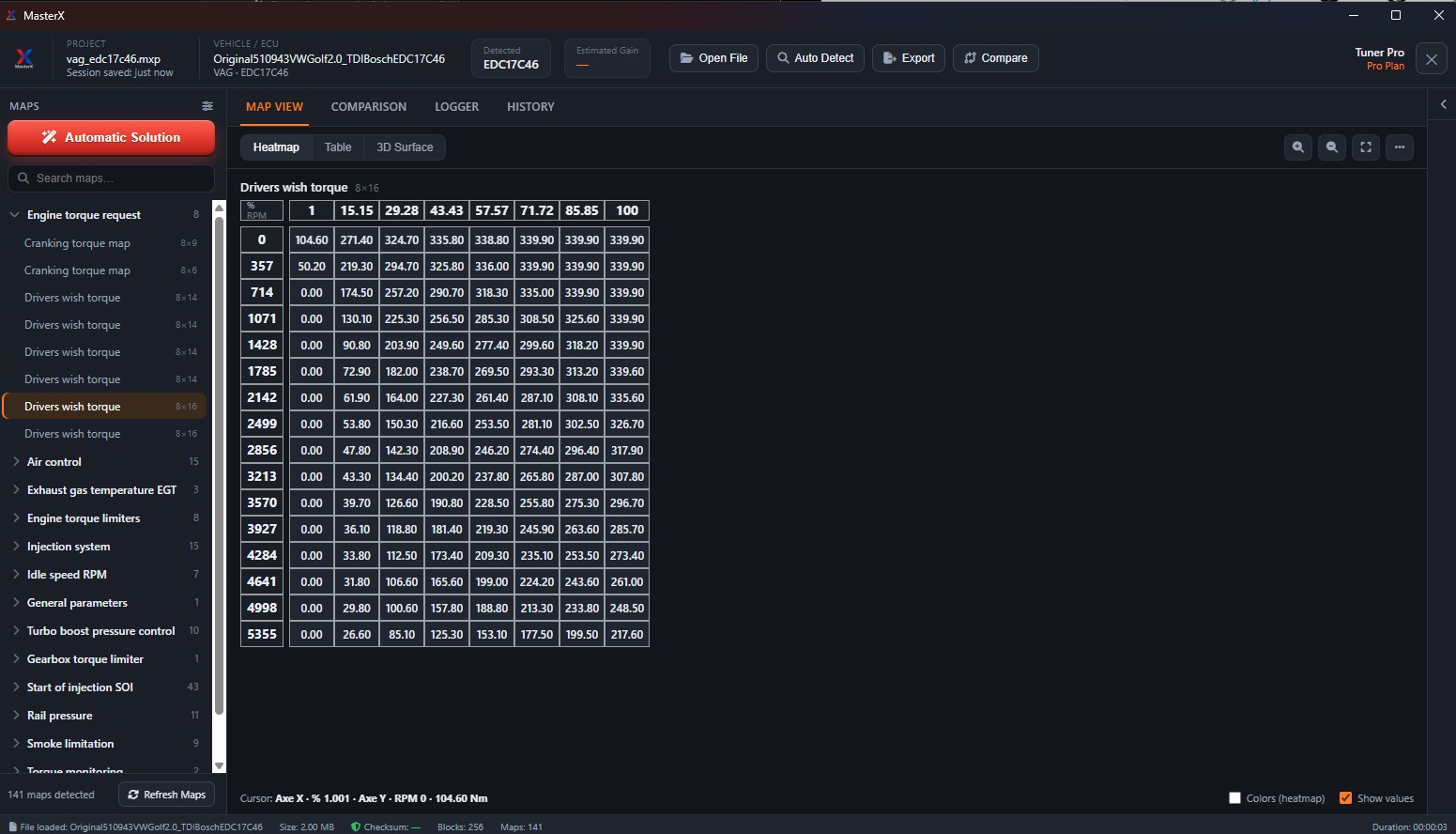Click the Open File button

click(713, 58)
